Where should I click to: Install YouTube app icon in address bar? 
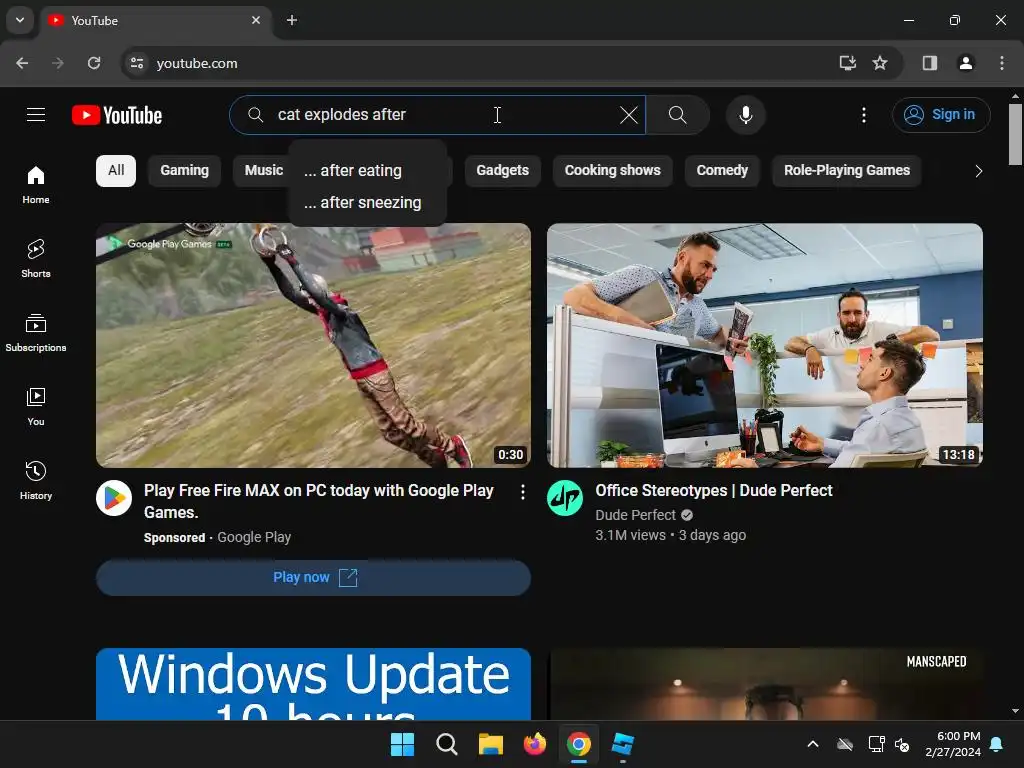[847, 63]
